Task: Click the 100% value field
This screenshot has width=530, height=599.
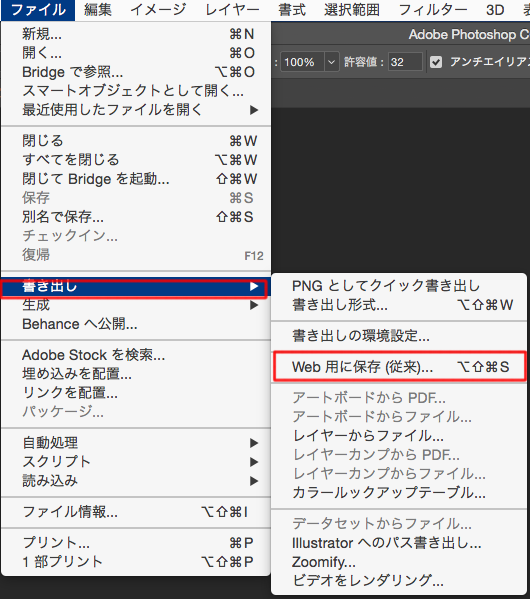Action: click(303, 62)
